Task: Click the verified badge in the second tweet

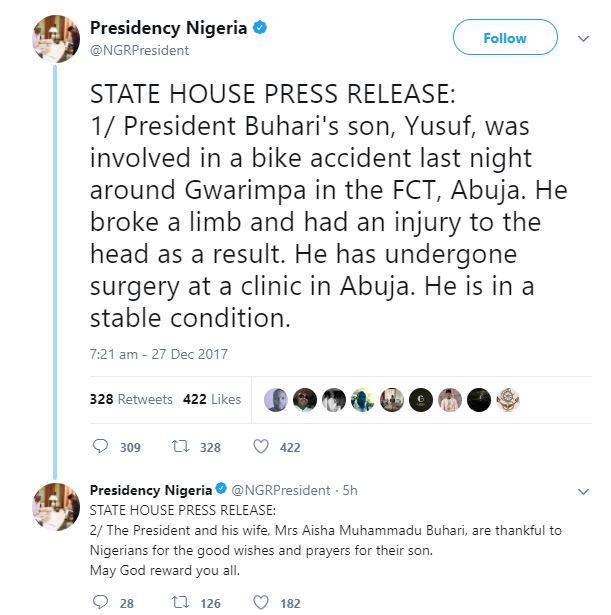Action: 220,490
